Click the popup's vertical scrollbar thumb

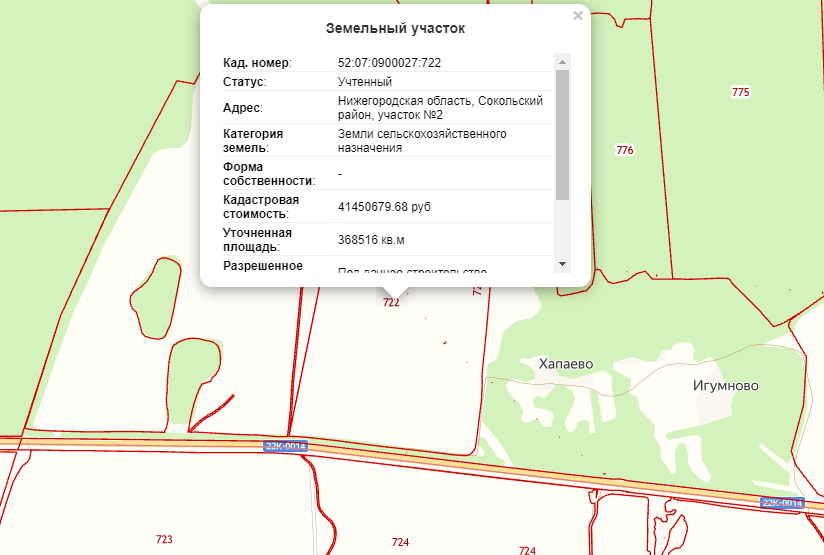[561, 135]
